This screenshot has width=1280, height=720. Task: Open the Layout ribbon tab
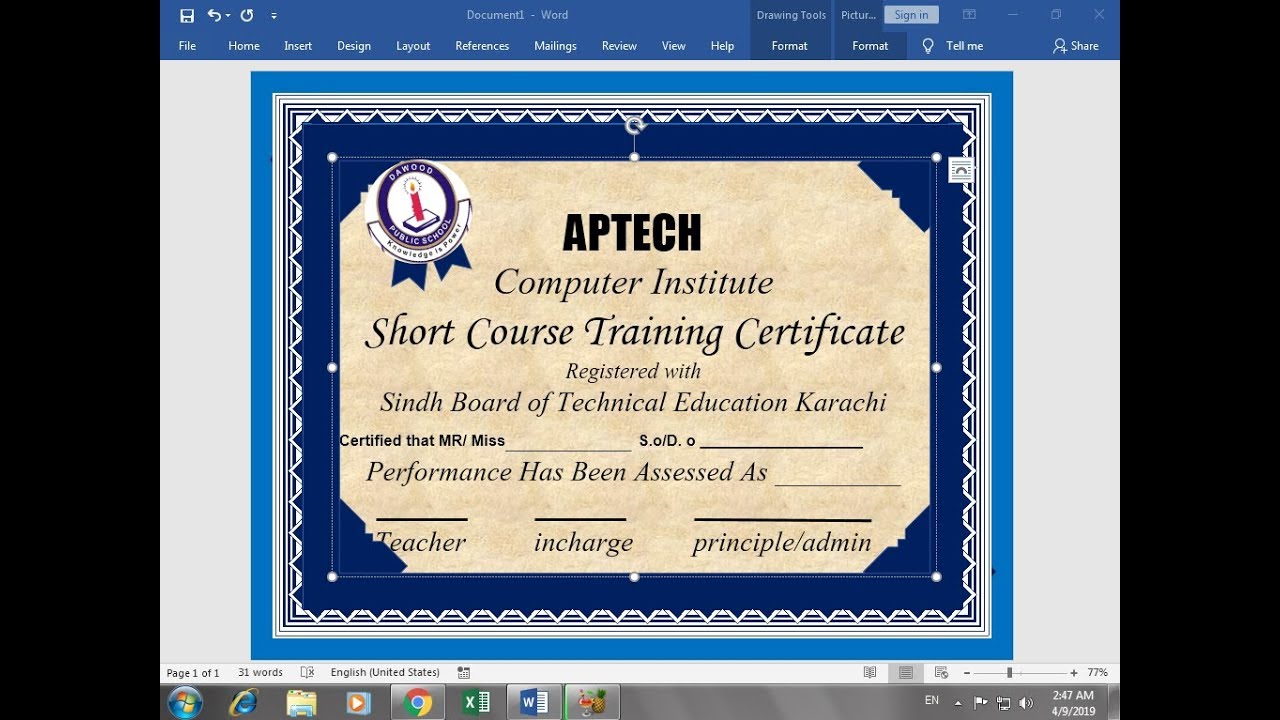(413, 46)
